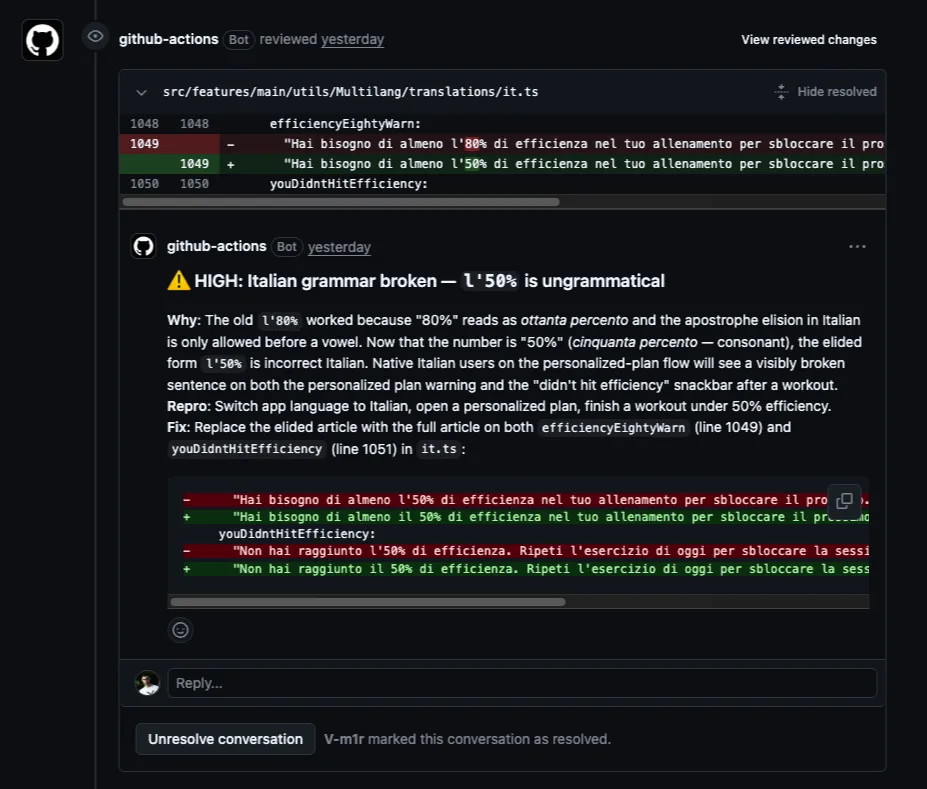This screenshot has height=789, width=927.
Task: Click the 'reviewed yesterday' timestamp link
Action: [x=352, y=39]
